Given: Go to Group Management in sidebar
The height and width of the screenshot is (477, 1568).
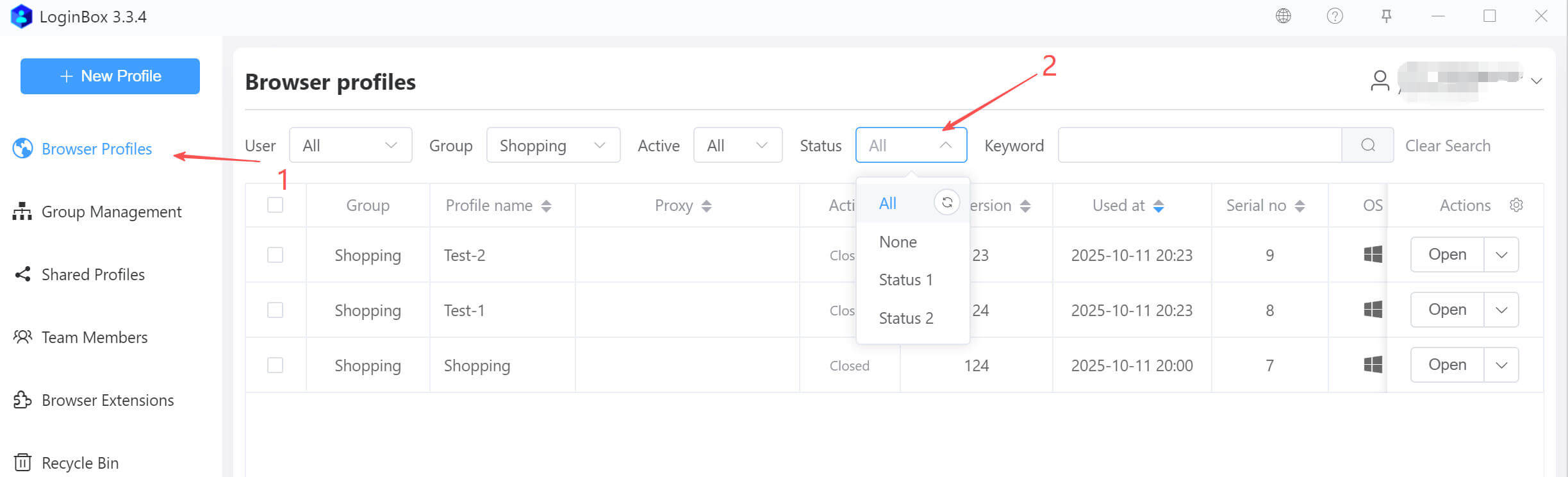Looking at the screenshot, I should pos(111,212).
